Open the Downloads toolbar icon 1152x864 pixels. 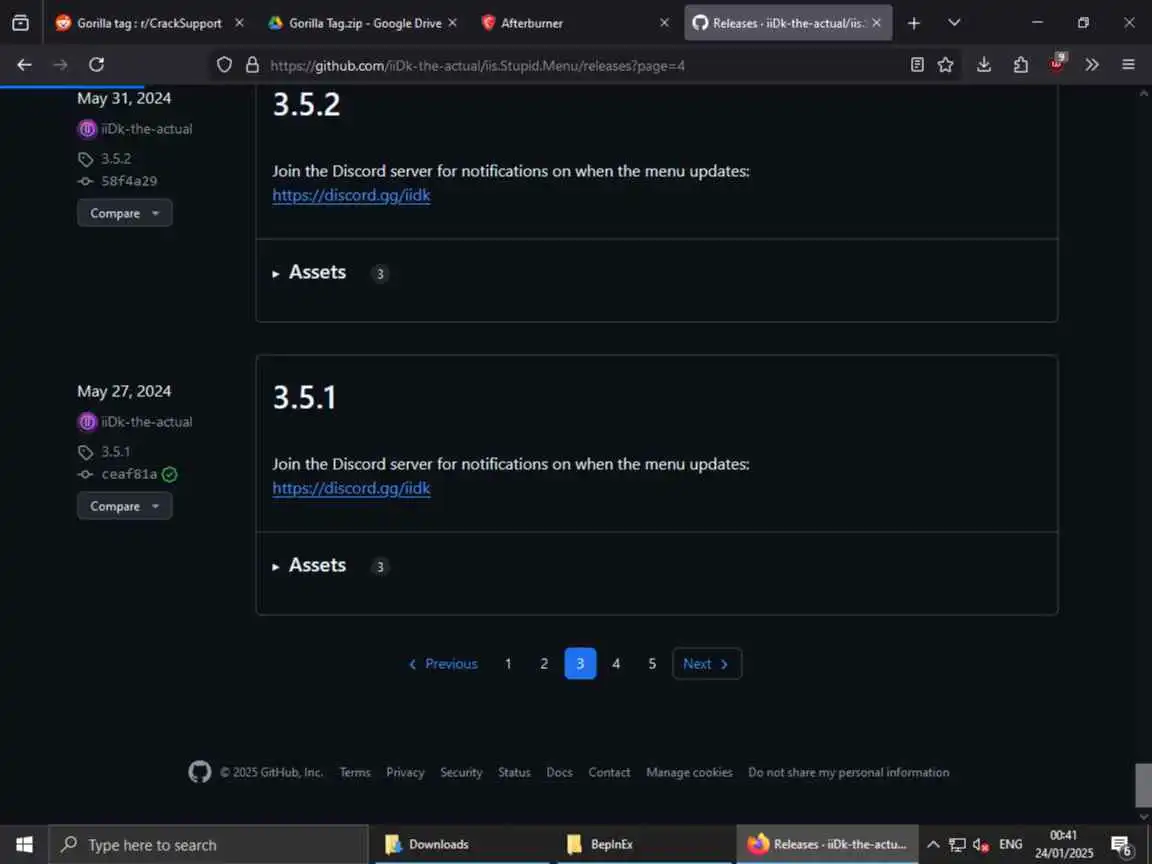point(984,65)
